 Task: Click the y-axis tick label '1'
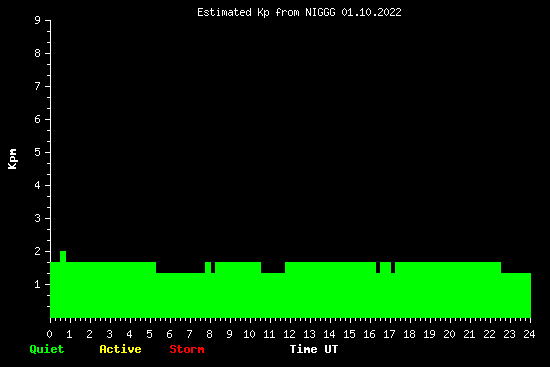point(38,284)
